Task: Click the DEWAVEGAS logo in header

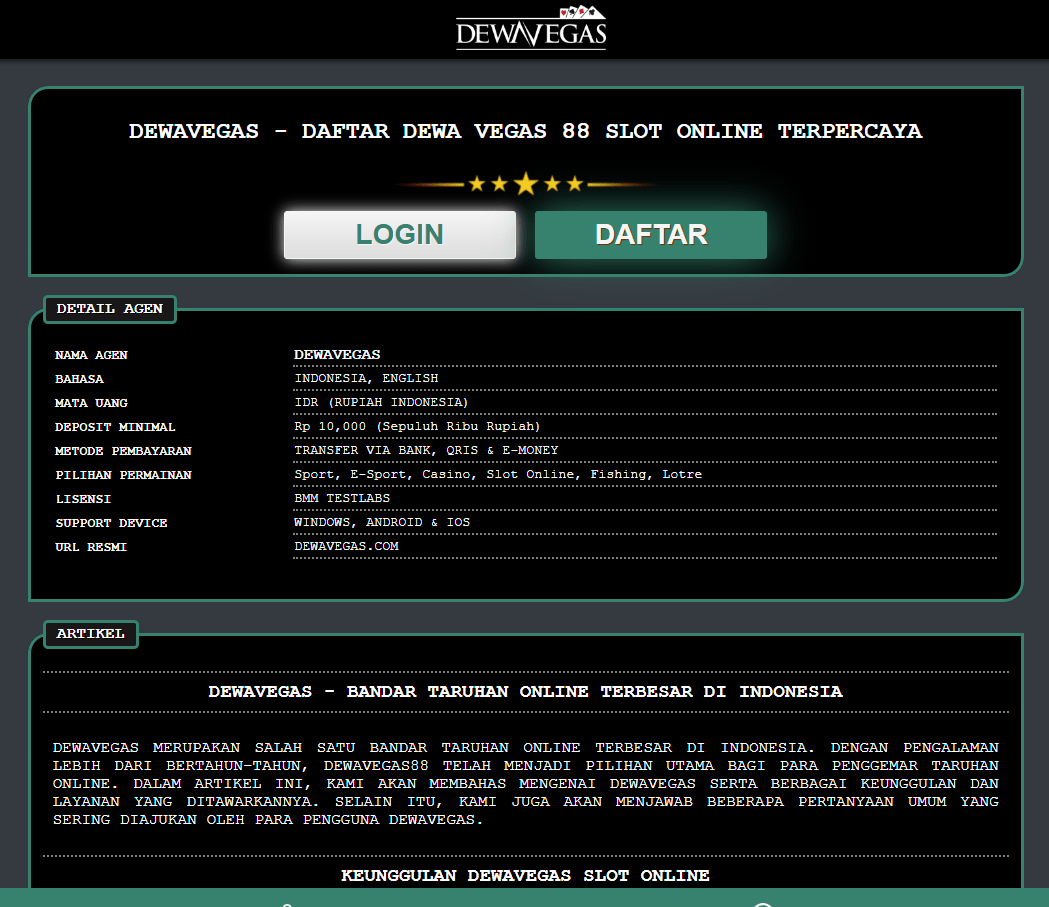Action: tap(531, 27)
